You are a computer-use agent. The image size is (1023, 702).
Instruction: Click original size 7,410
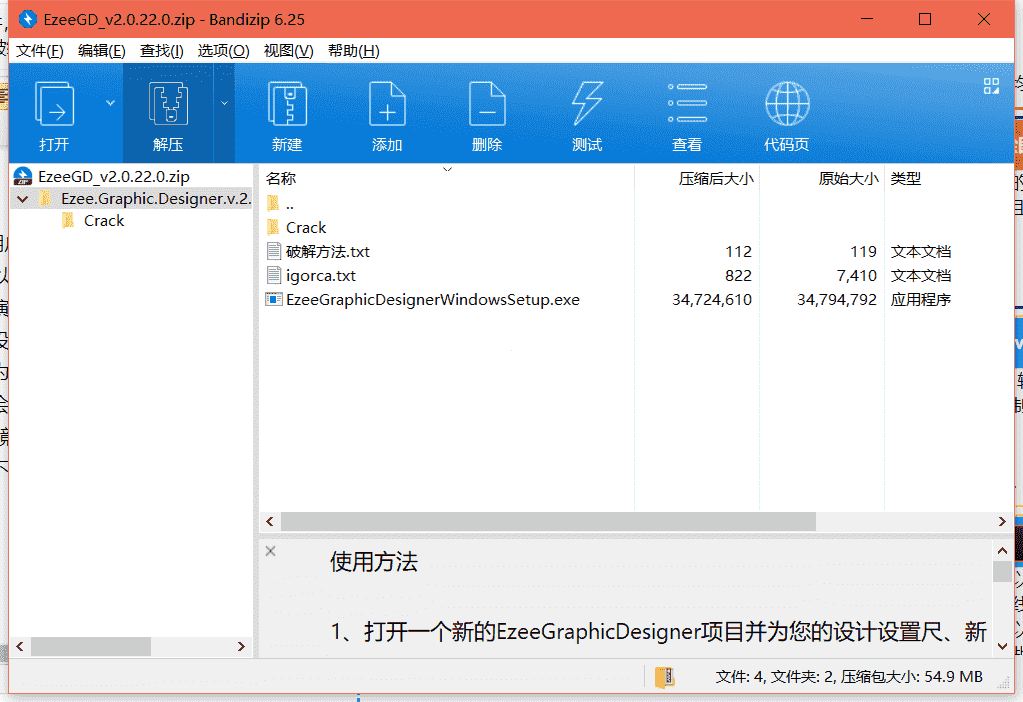(857, 276)
